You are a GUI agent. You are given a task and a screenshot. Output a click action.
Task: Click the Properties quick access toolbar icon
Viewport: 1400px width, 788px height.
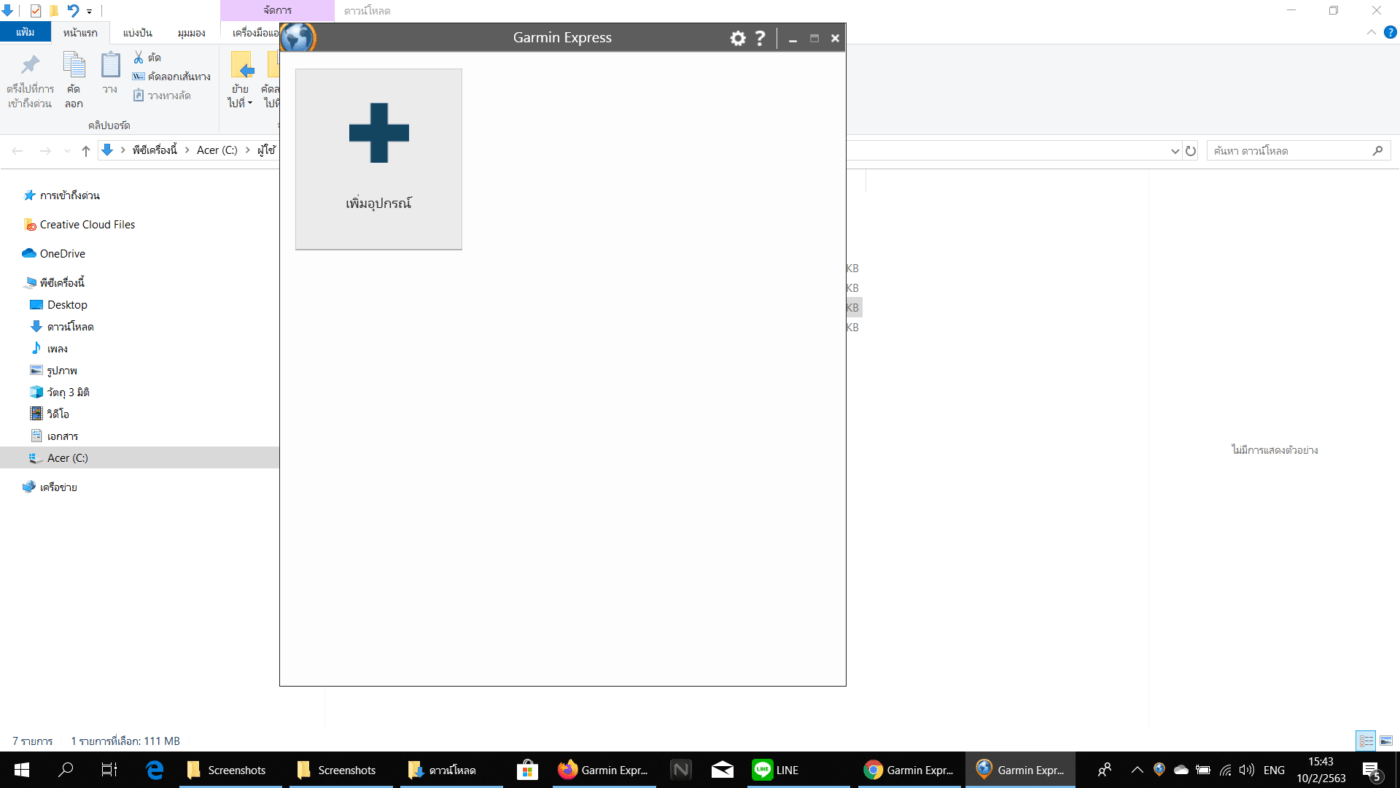pyautogui.click(x=36, y=11)
